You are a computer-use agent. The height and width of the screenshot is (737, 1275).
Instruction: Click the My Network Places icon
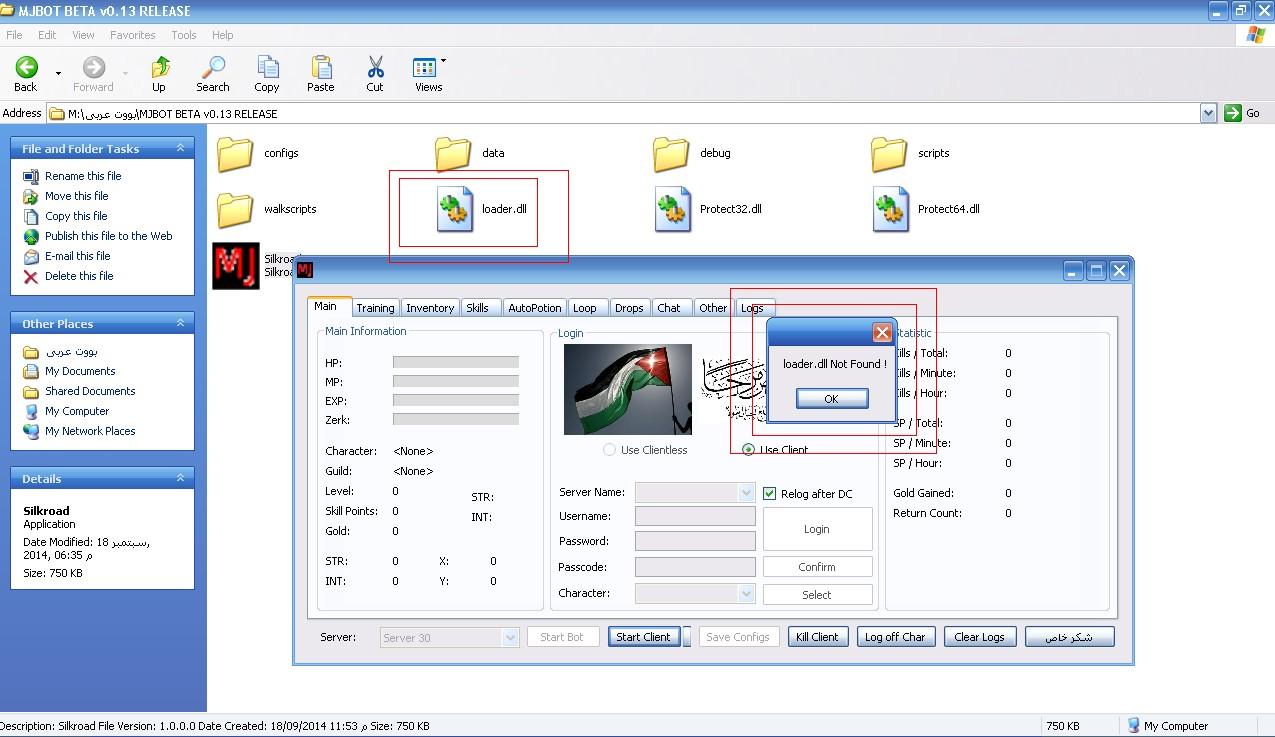point(31,431)
